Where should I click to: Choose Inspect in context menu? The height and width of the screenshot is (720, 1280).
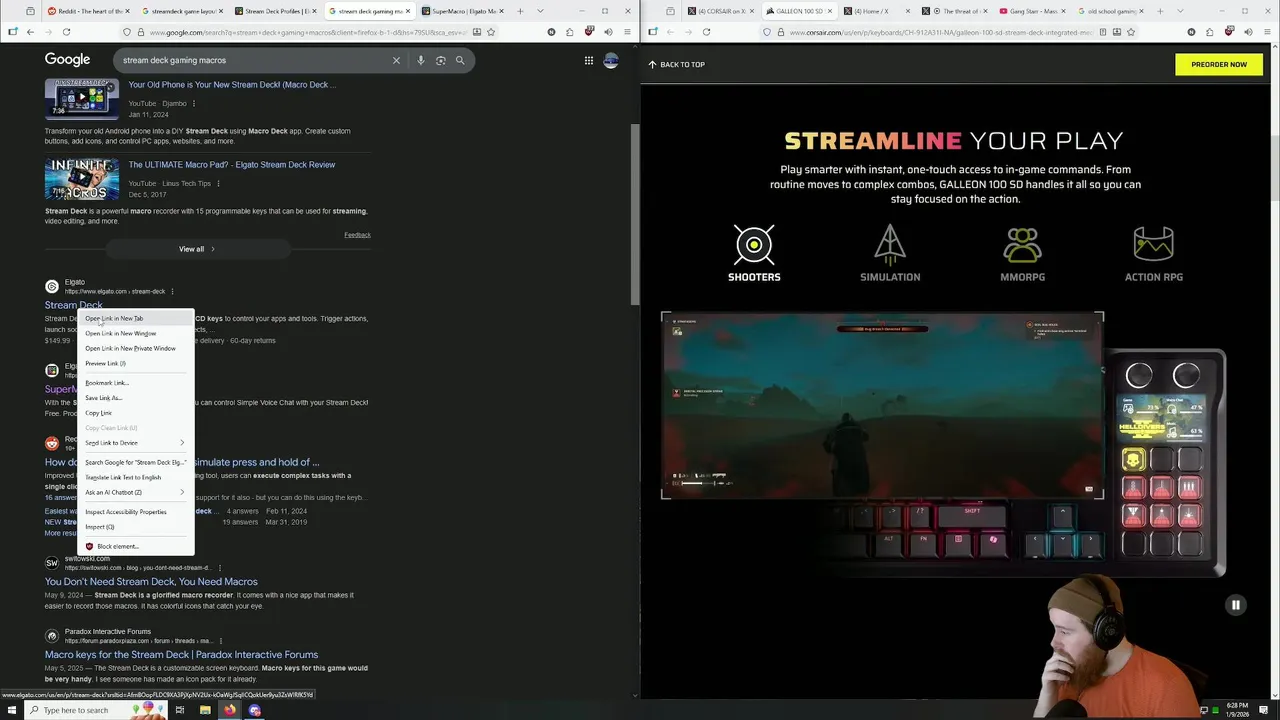[135, 527]
